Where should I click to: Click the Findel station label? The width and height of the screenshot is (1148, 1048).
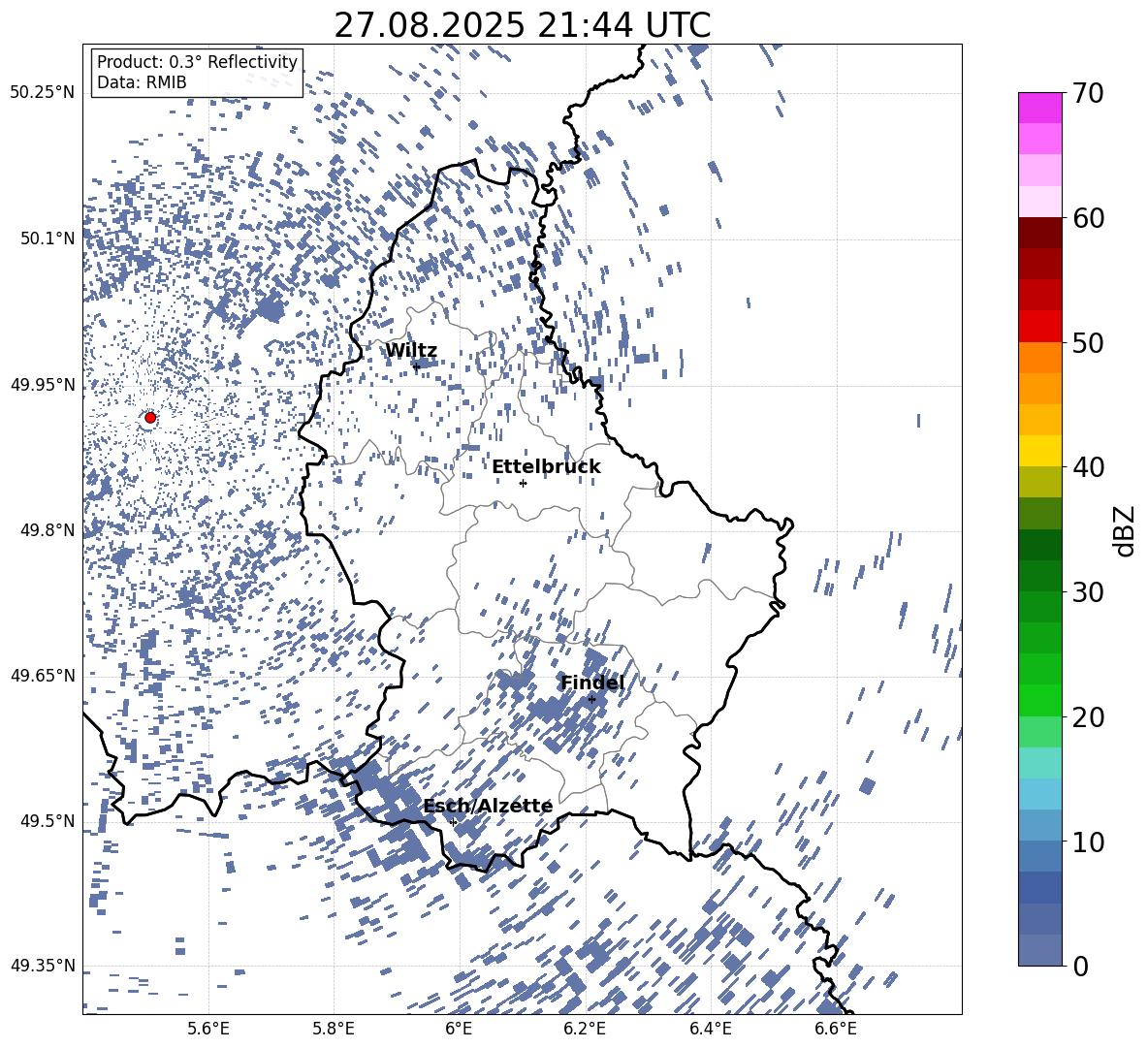pyautogui.click(x=592, y=683)
